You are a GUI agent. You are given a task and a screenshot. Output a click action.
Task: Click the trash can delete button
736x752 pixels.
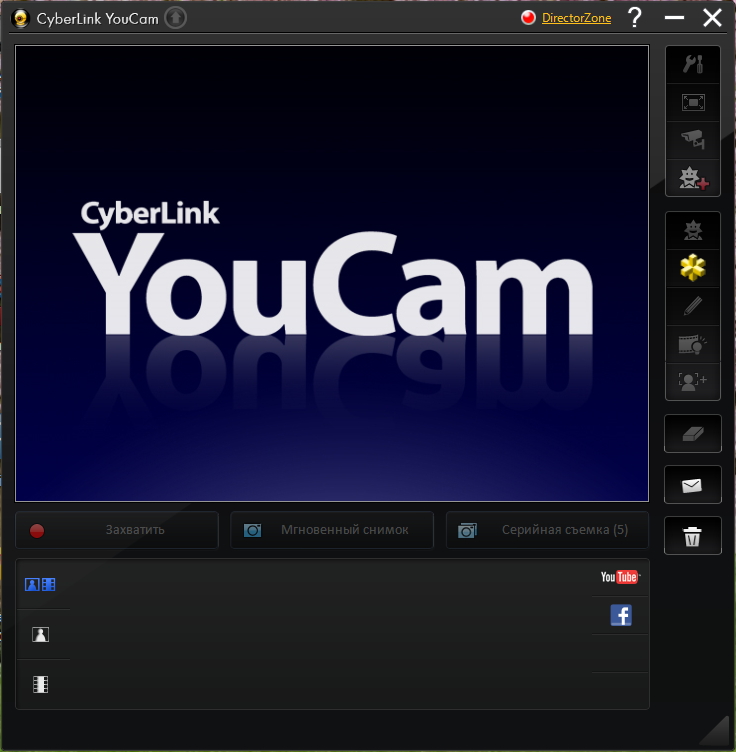point(693,536)
